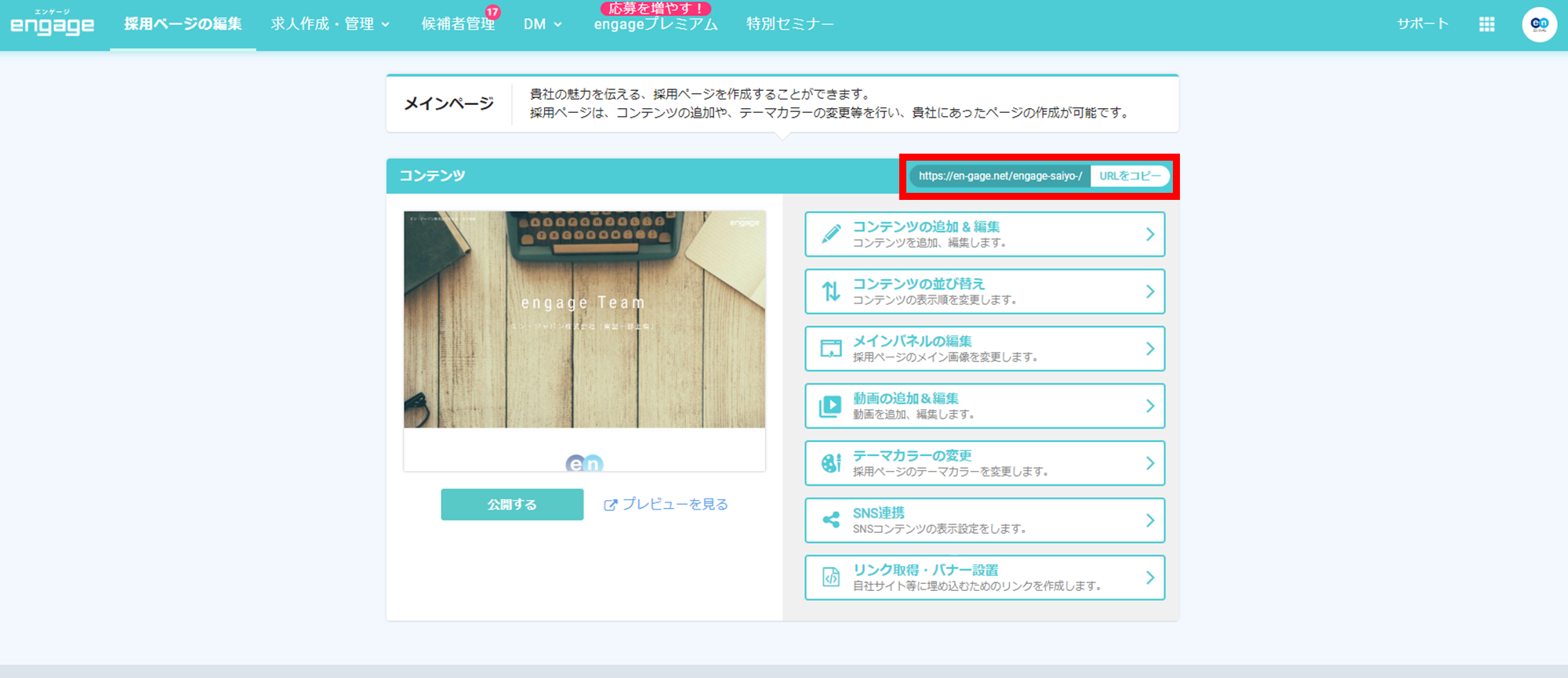
Task: Open コンテンツの並び替え option
Action: [x=985, y=291]
